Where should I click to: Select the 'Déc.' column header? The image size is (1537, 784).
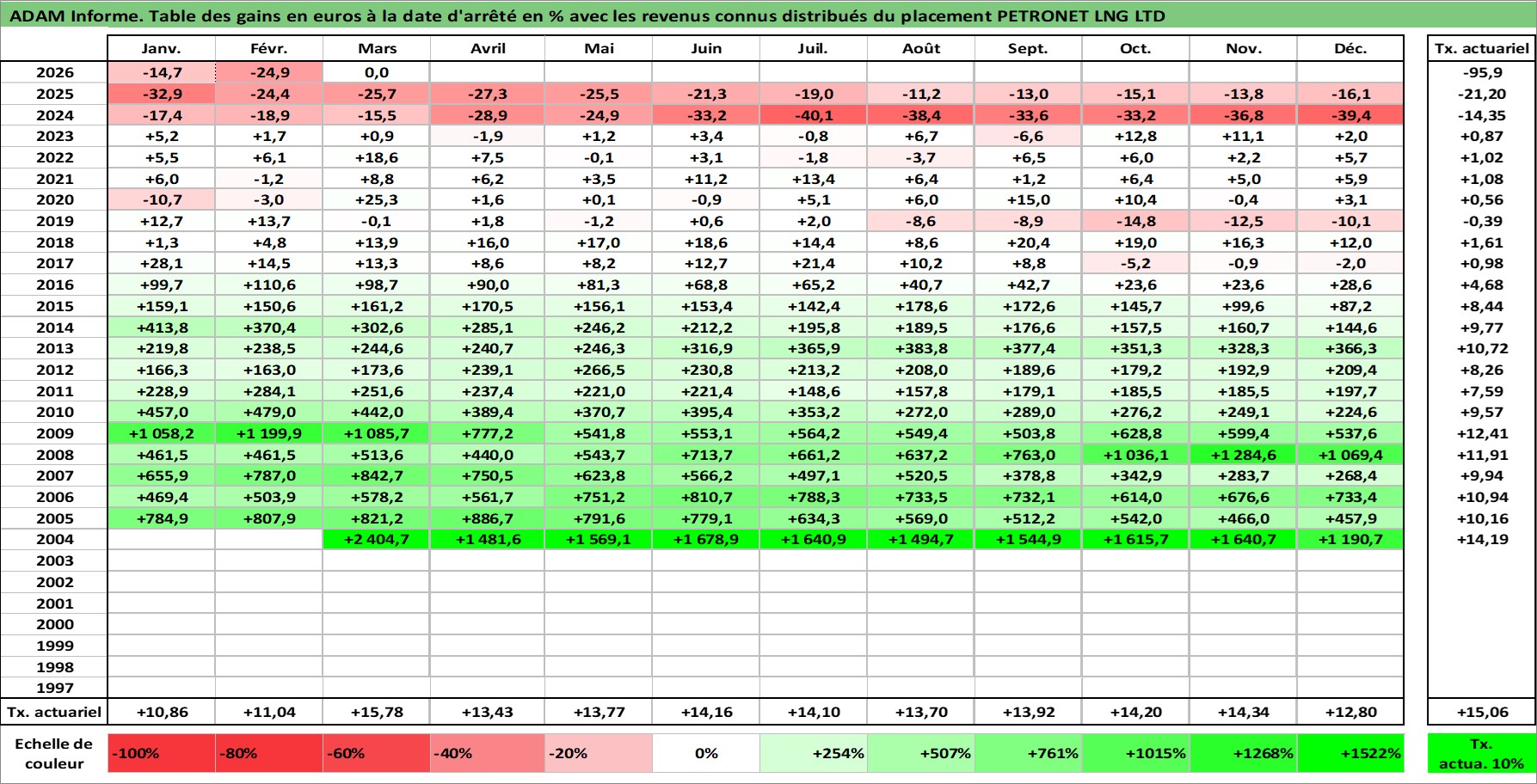tap(1350, 49)
